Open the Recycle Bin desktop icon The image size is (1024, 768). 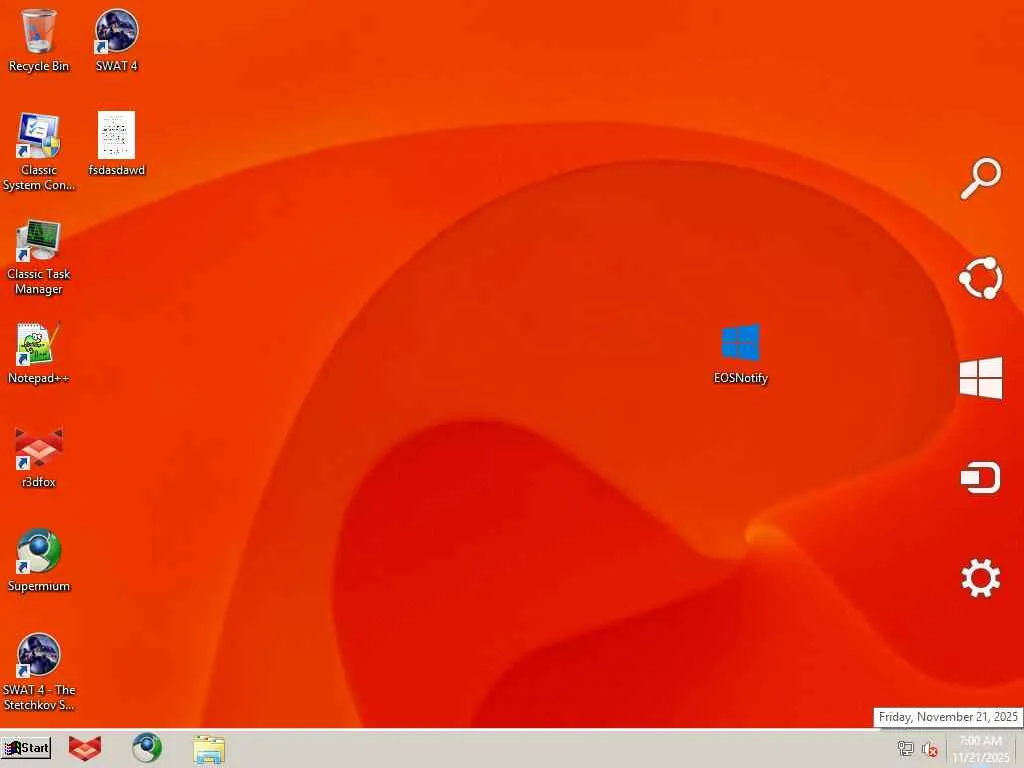click(x=39, y=40)
